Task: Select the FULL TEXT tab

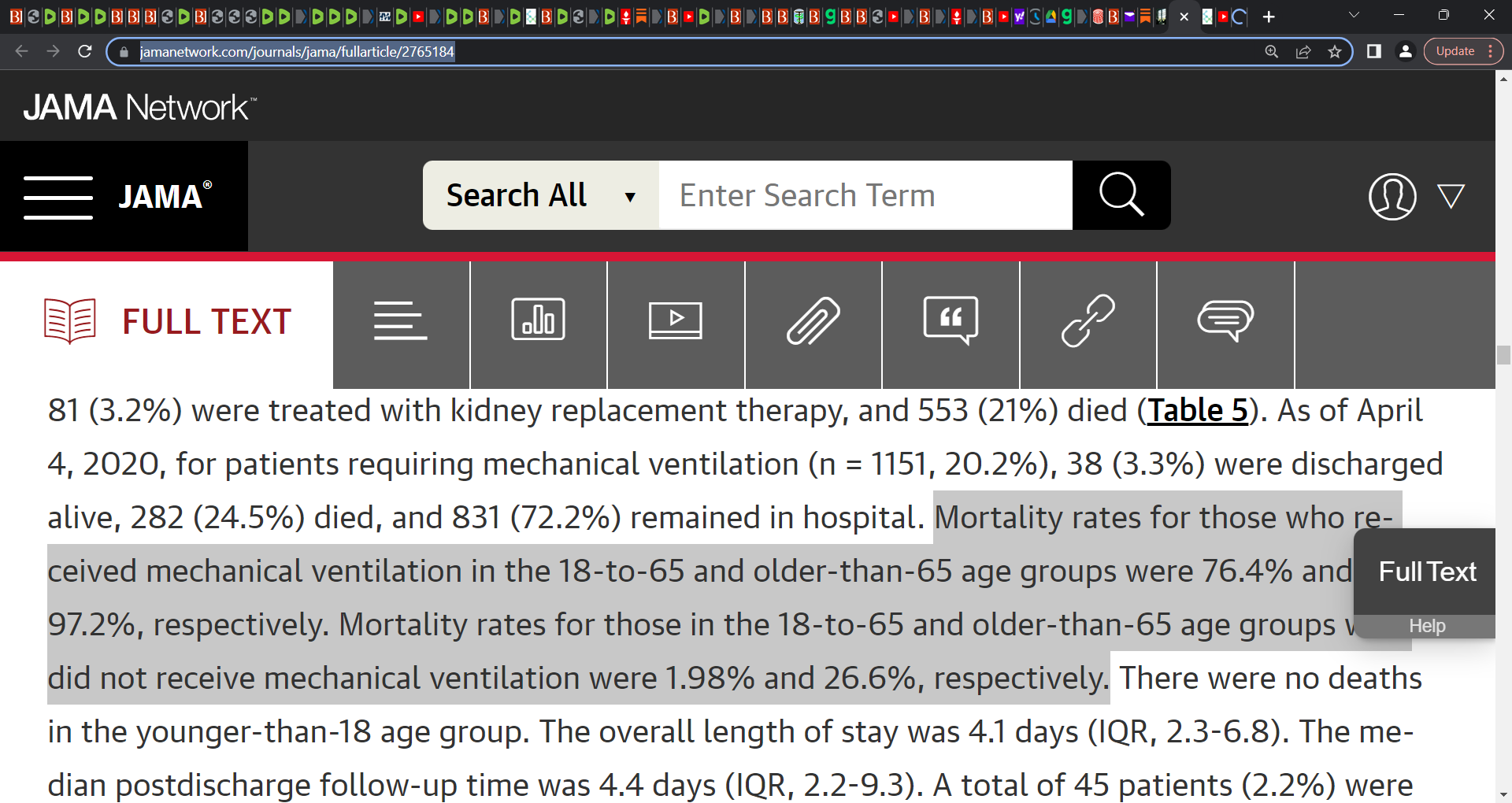Action: coord(167,323)
